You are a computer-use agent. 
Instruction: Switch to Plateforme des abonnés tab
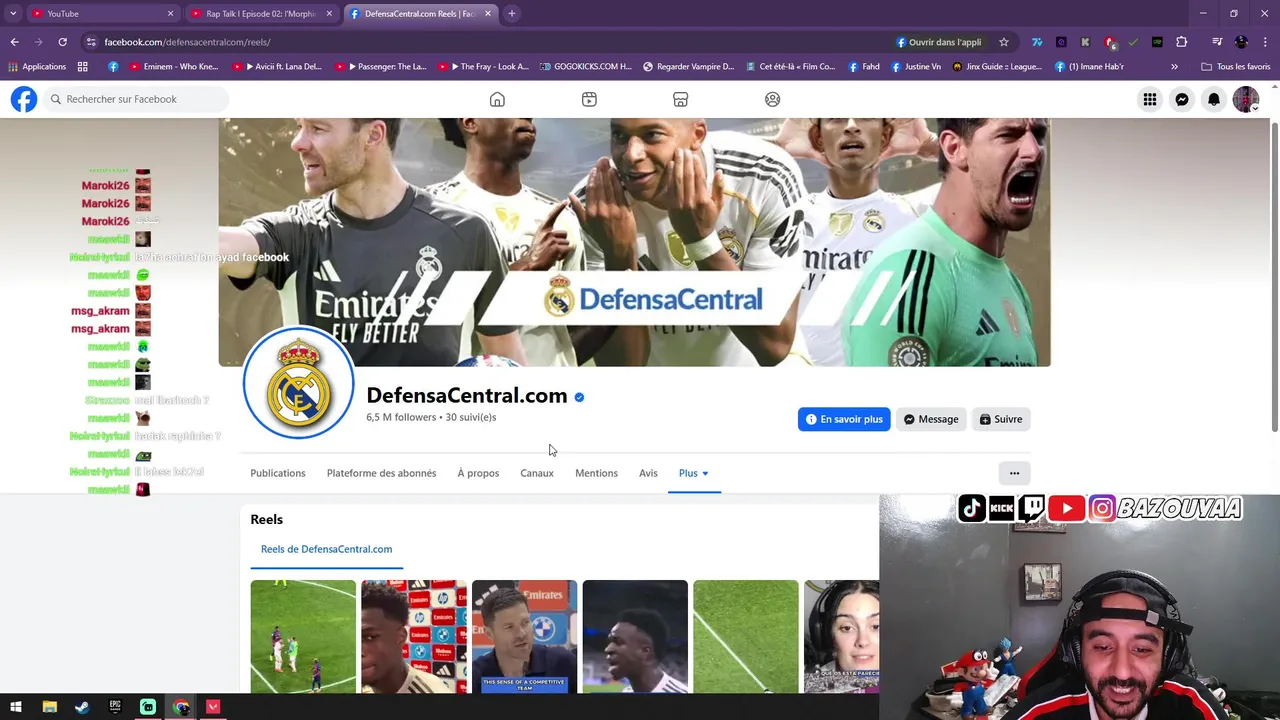tap(381, 473)
